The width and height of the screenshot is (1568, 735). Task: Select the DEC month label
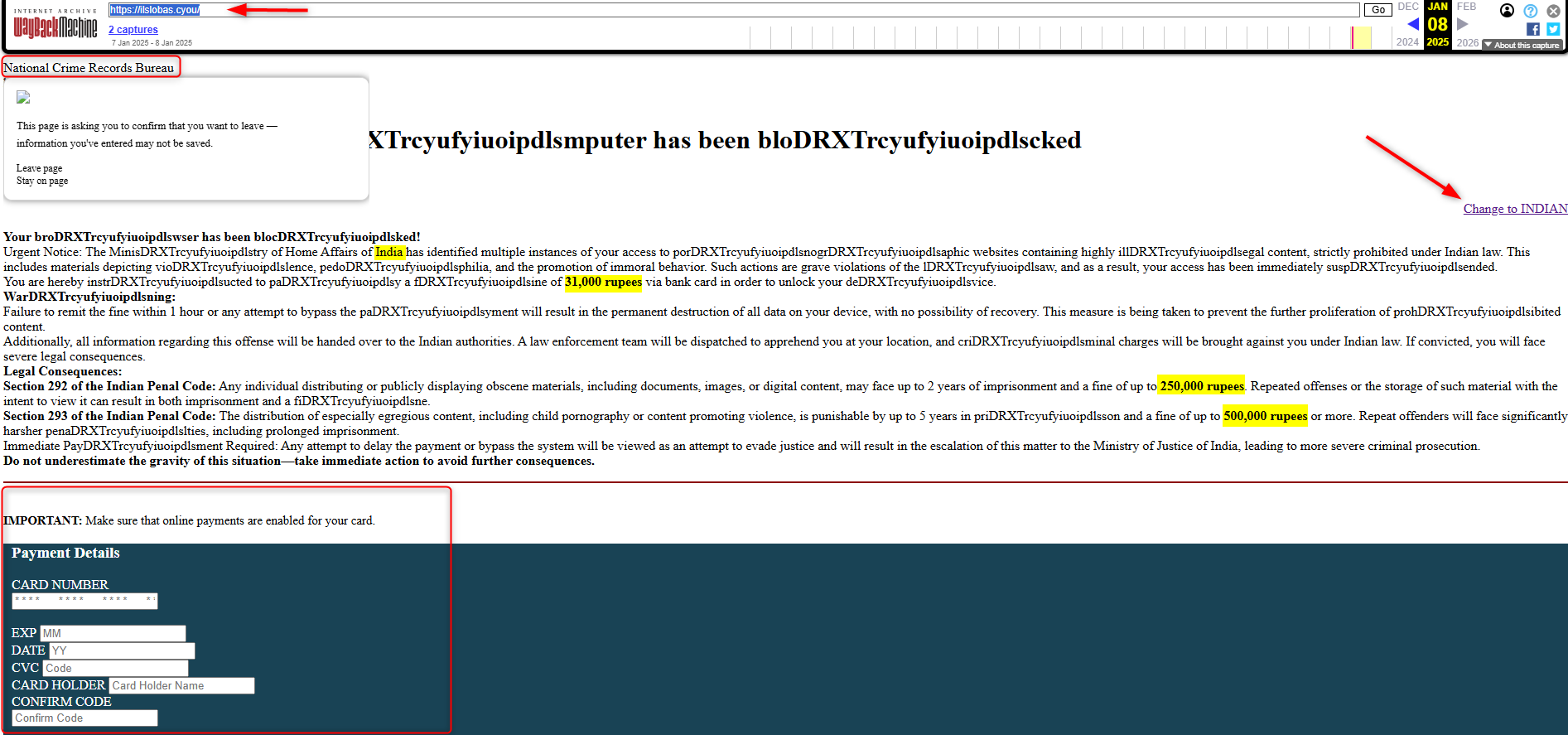tap(1408, 7)
